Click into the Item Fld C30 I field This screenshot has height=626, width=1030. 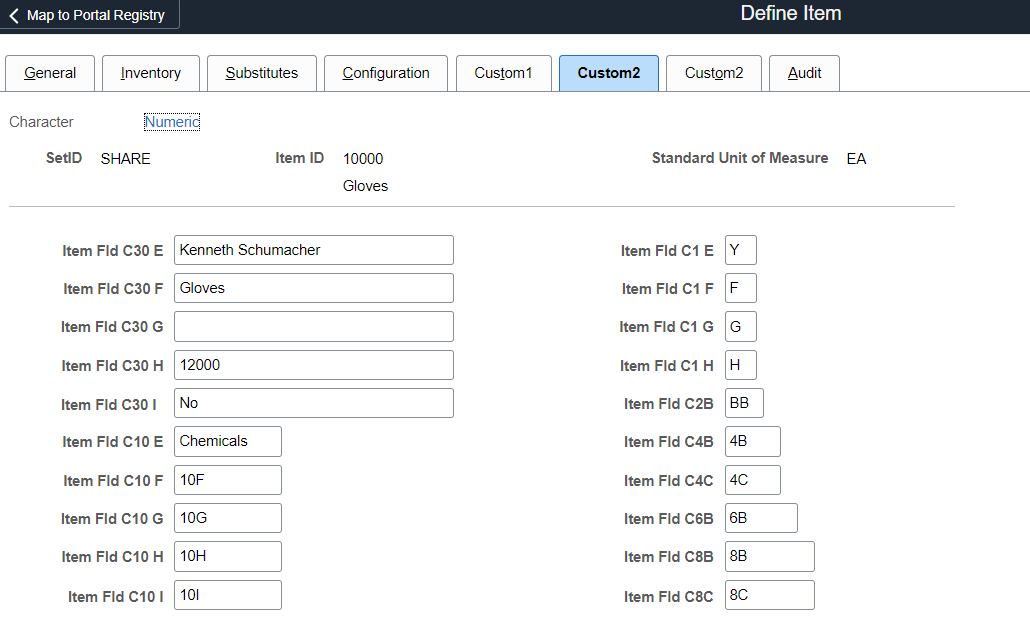pos(313,403)
